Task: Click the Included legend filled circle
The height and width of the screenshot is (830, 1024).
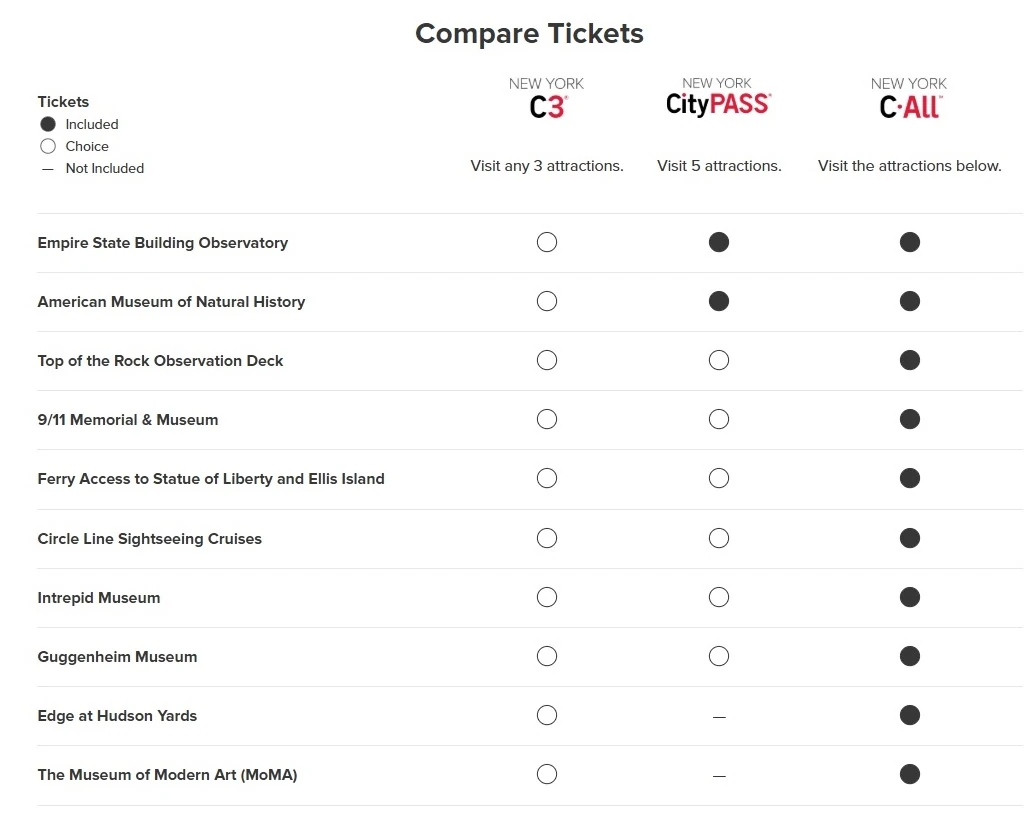Action: (48, 124)
